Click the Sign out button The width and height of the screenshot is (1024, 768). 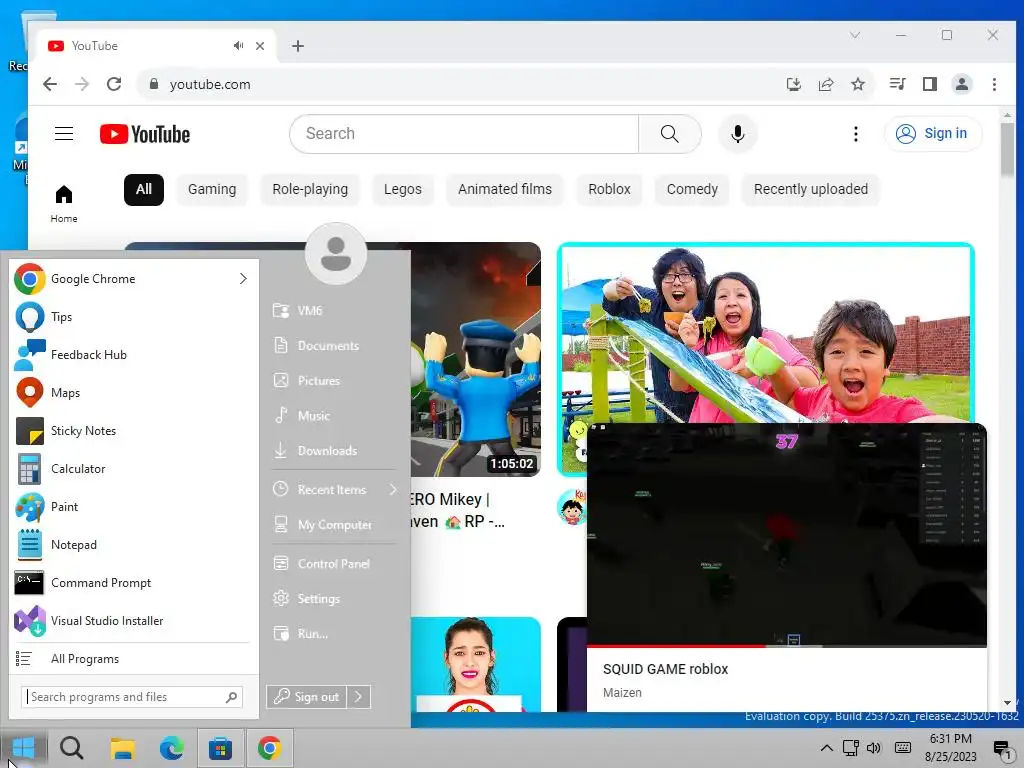click(307, 697)
